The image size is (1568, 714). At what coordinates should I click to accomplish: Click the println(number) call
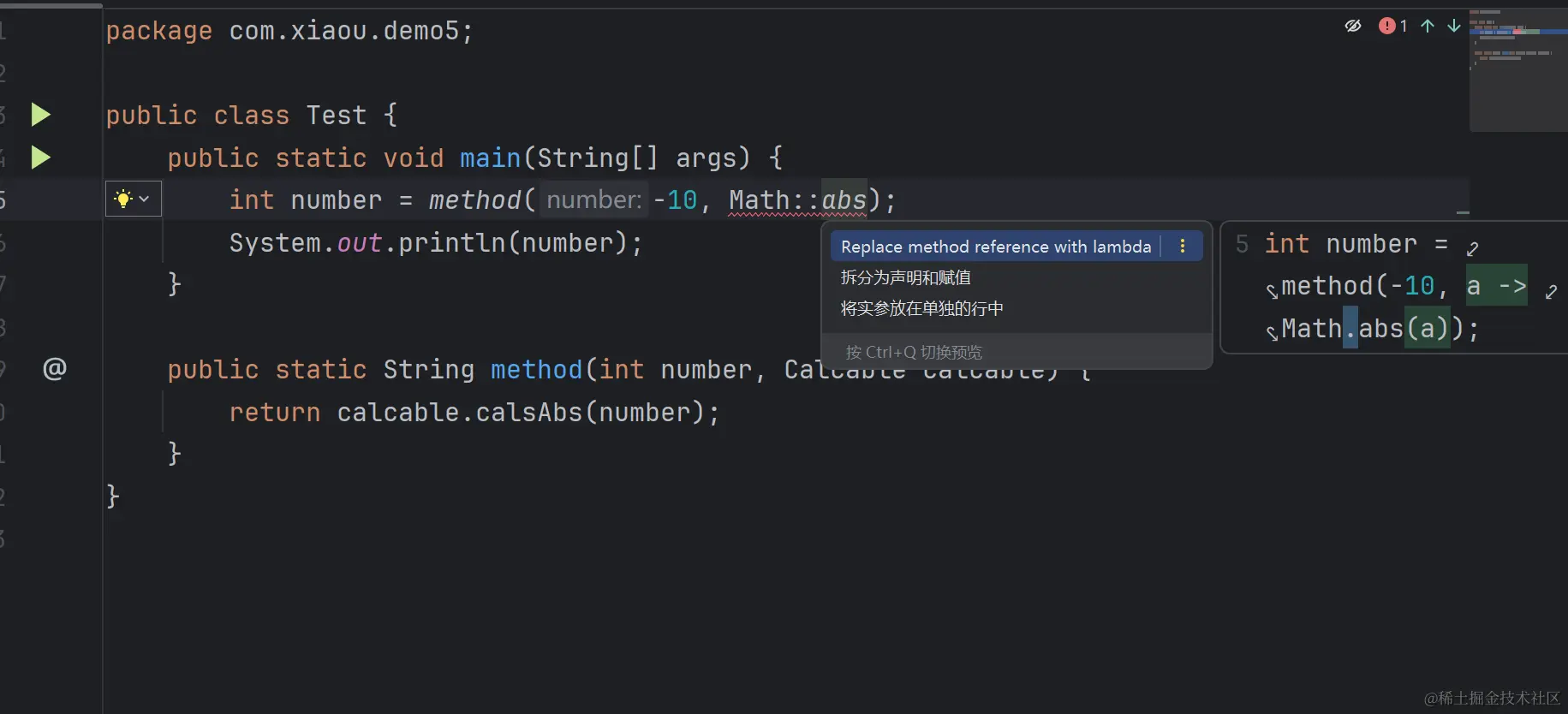pos(513,243)
